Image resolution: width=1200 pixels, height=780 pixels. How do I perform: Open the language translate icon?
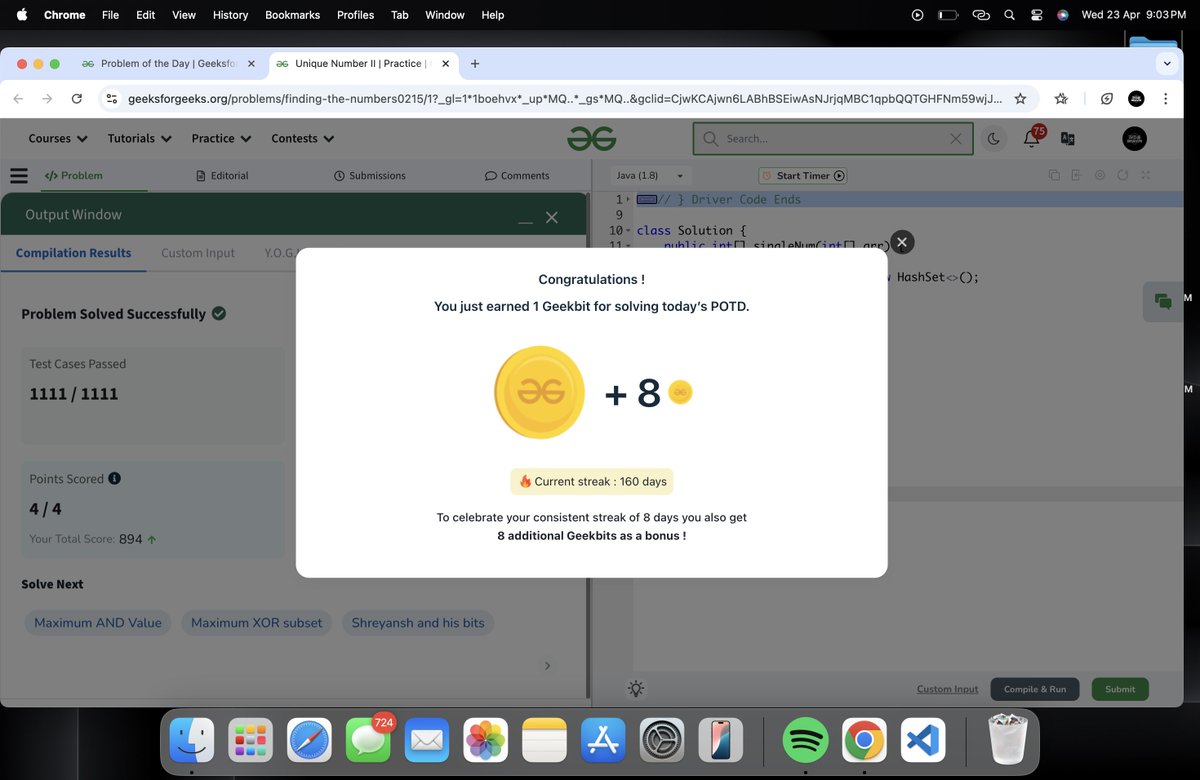click(1067, 139)
